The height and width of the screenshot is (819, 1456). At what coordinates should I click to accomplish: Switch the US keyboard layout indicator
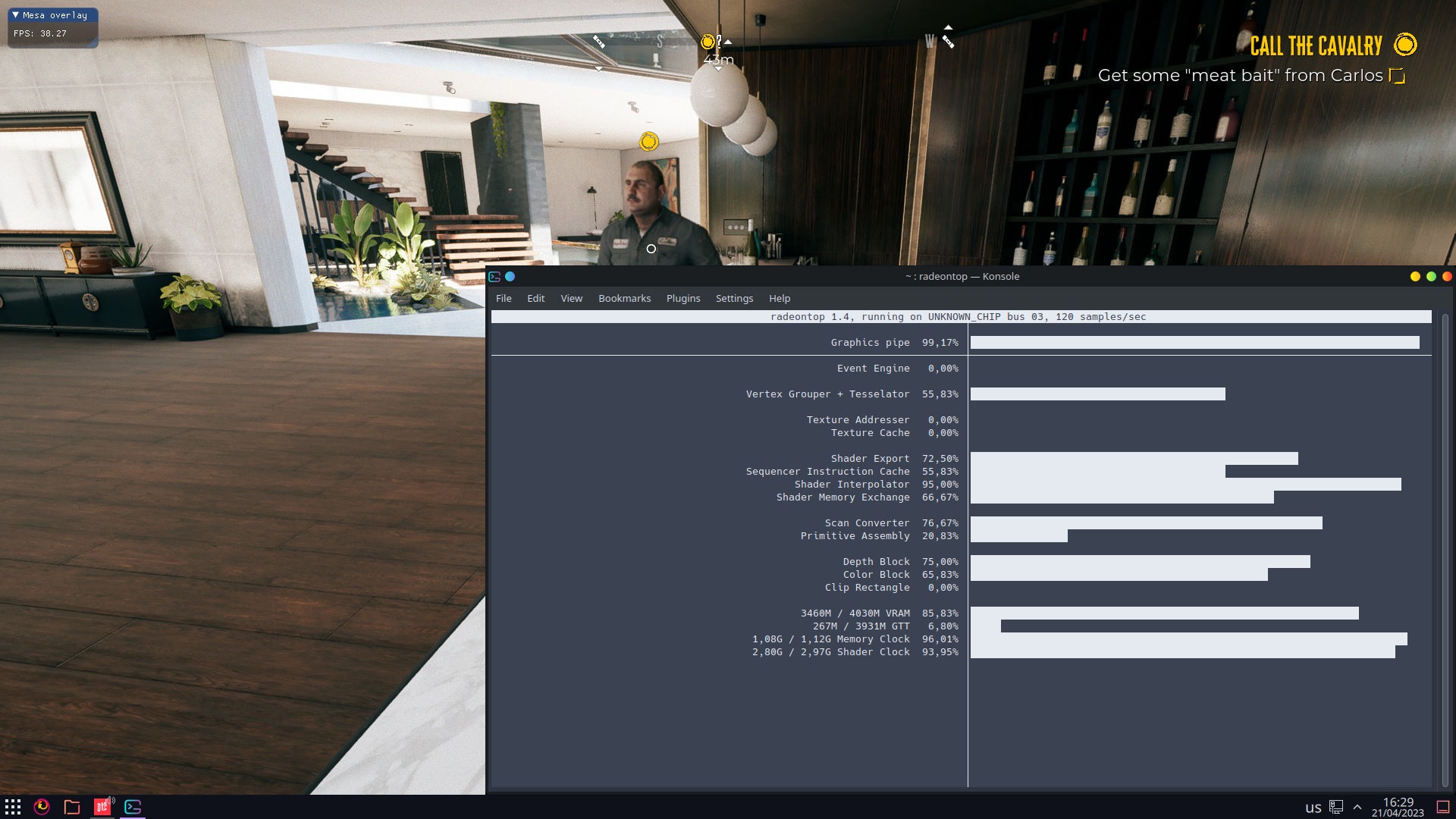[x=1313, y=808]
